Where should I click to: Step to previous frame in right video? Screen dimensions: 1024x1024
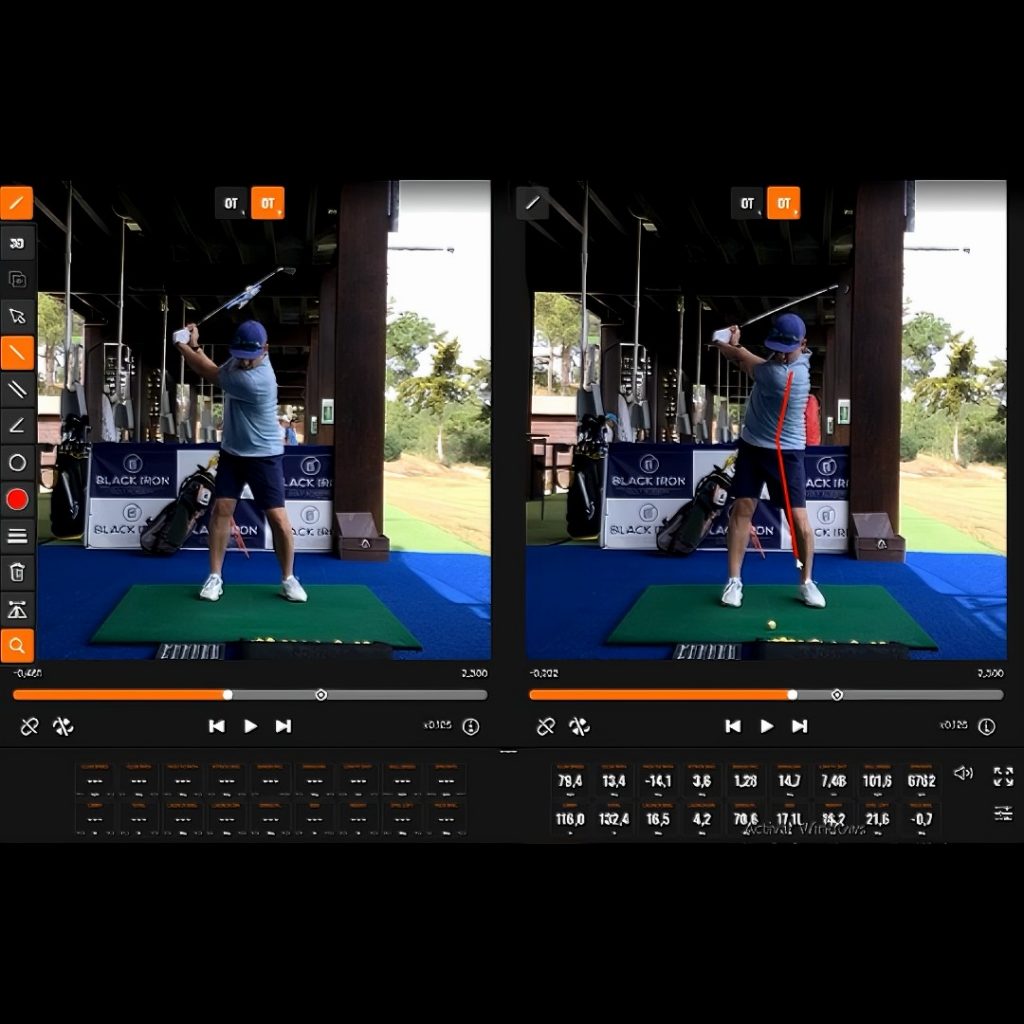pyautogui.click(x=733, y=726)
